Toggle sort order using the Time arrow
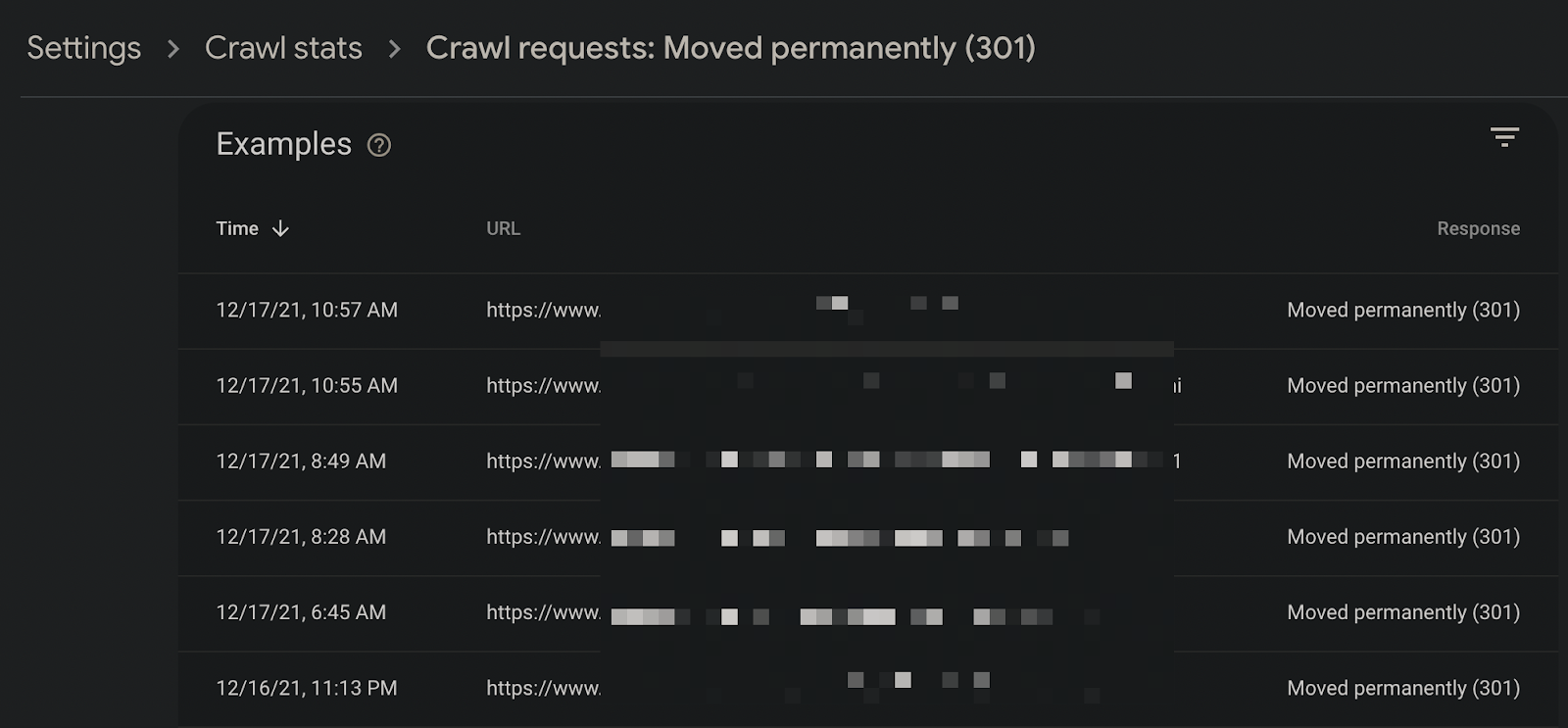 pyautogui.click(x=280, y=228)
